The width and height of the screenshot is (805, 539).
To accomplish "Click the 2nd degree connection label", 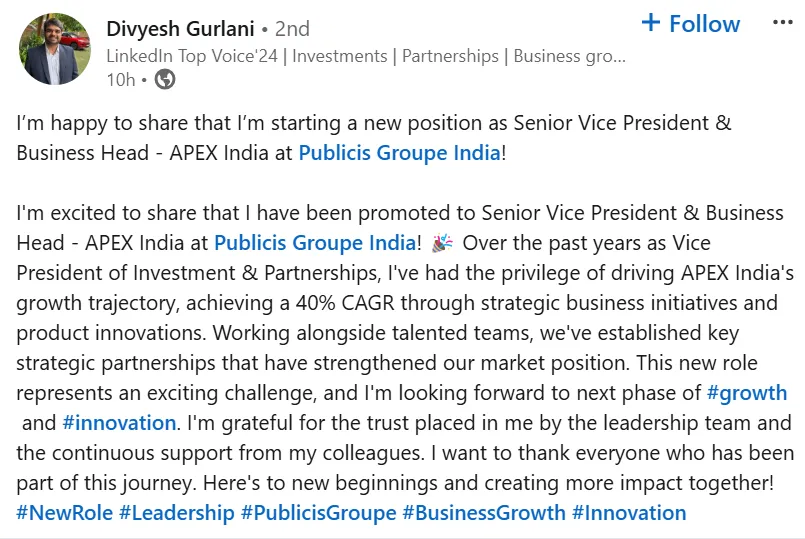I will [x=290, y=29].
